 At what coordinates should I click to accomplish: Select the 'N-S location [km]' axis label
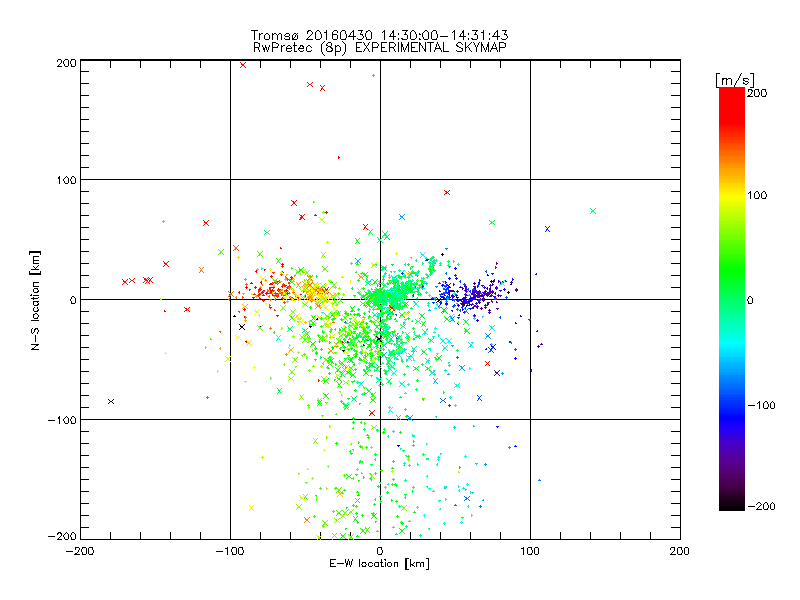click(35, 300)
